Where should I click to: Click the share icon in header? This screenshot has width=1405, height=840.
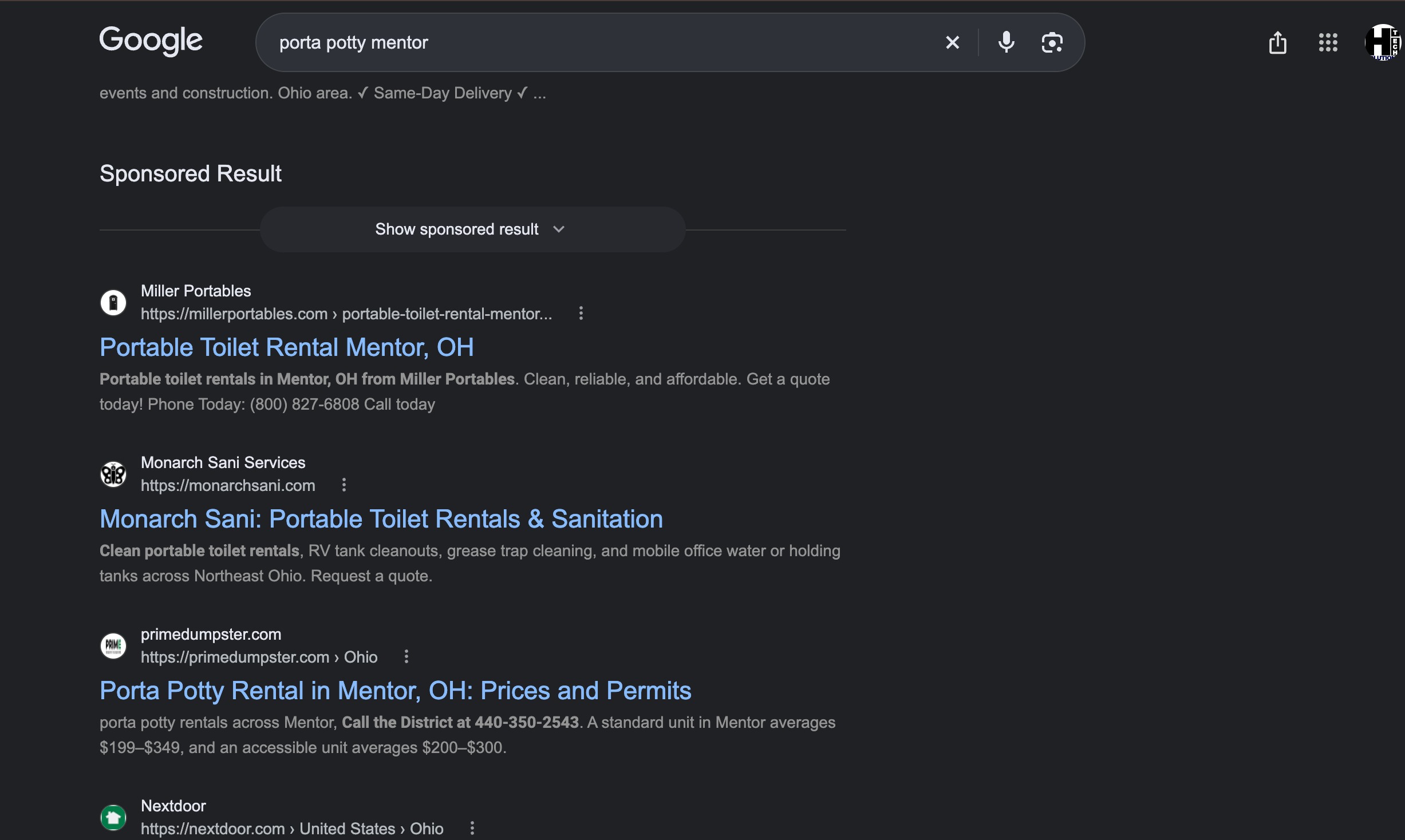(x=1277, y=42)
